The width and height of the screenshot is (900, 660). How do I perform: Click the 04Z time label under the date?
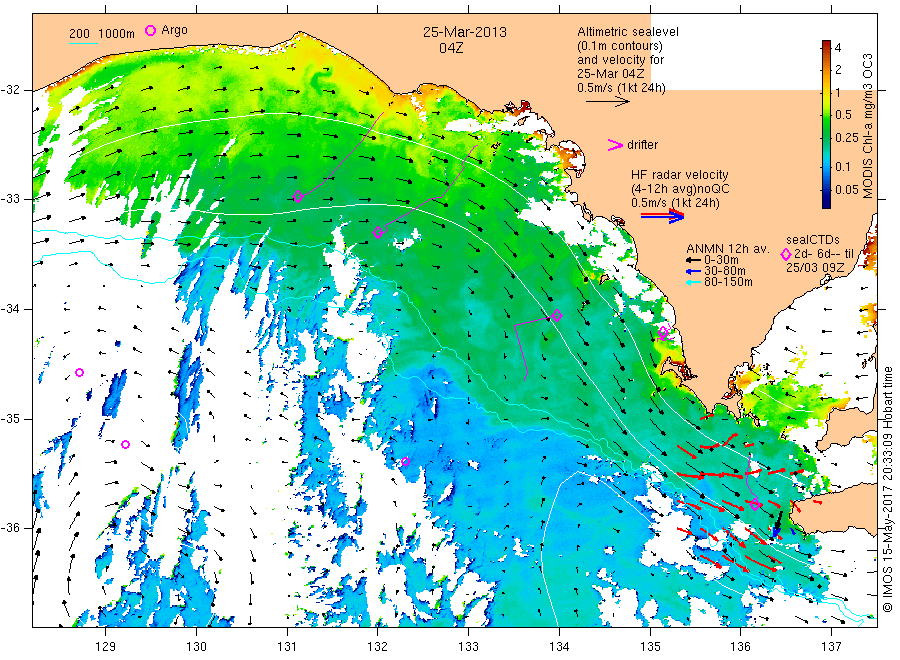point(451,48)
